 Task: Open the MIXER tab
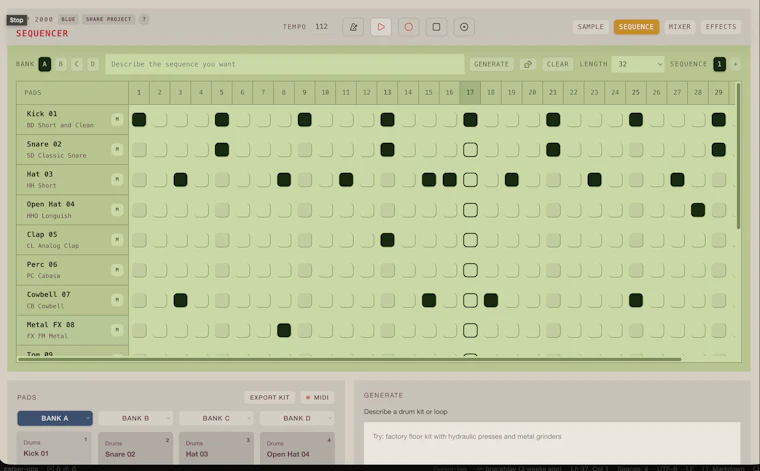(x=680, y=27)
